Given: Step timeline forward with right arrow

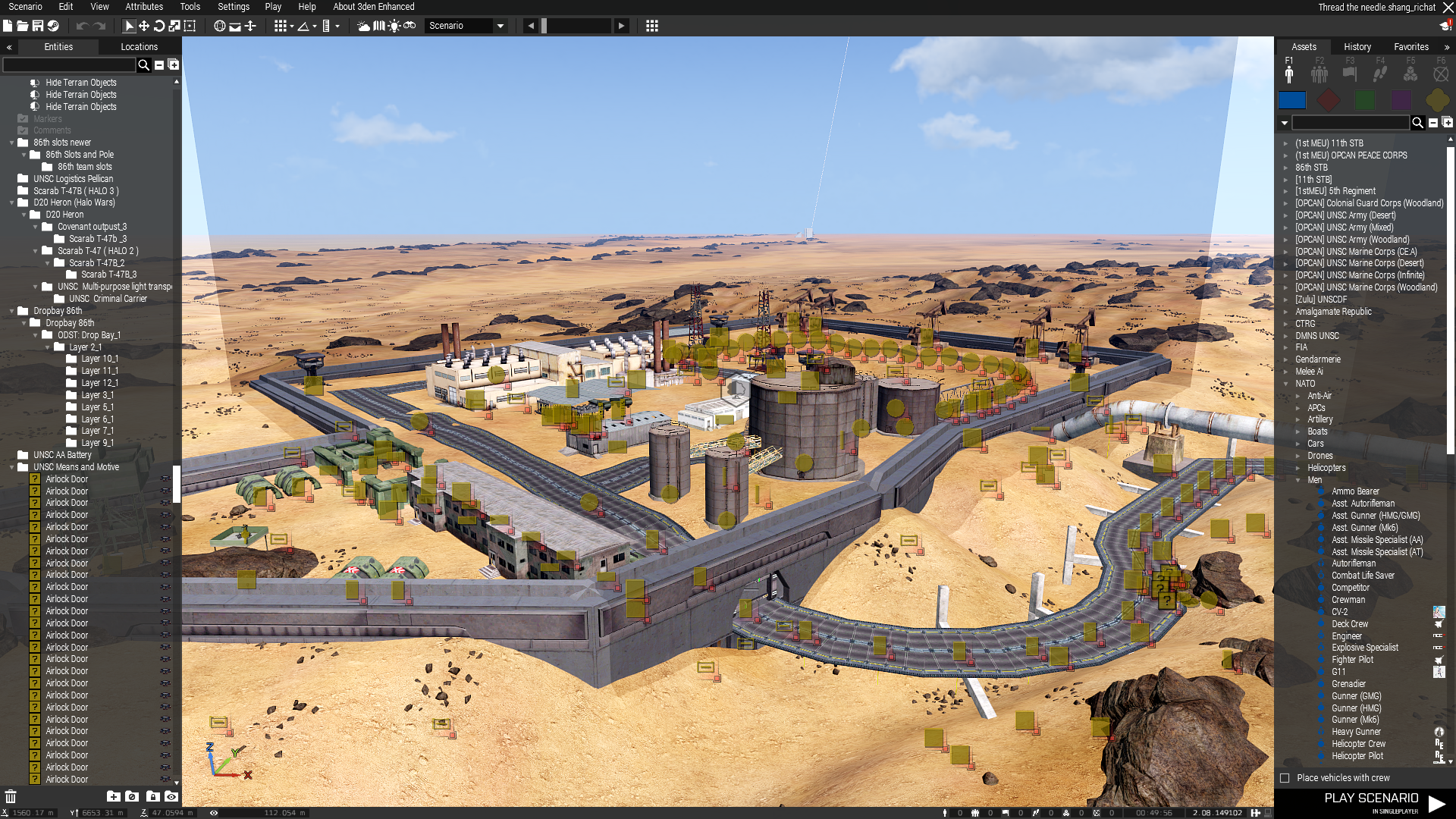Looking at the screenshot, I should pos(622,26).
